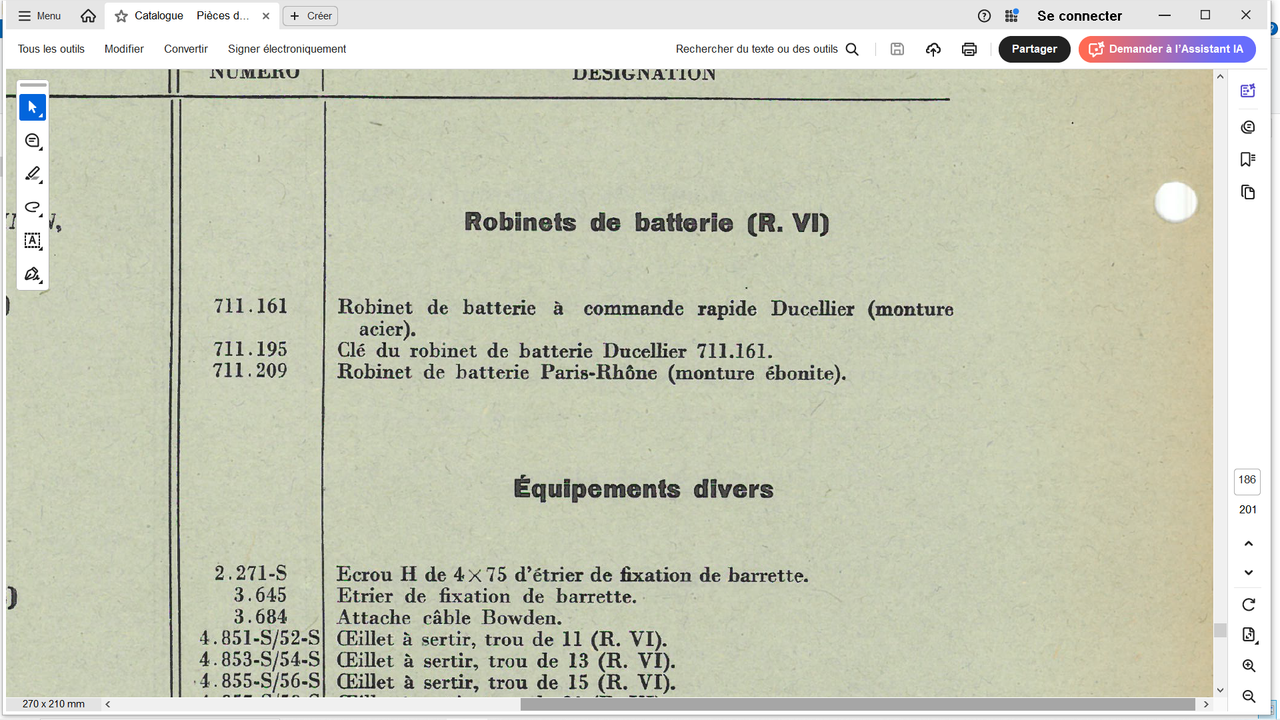Click part number 711.209
1280x720 pixels.
point(250,370)
